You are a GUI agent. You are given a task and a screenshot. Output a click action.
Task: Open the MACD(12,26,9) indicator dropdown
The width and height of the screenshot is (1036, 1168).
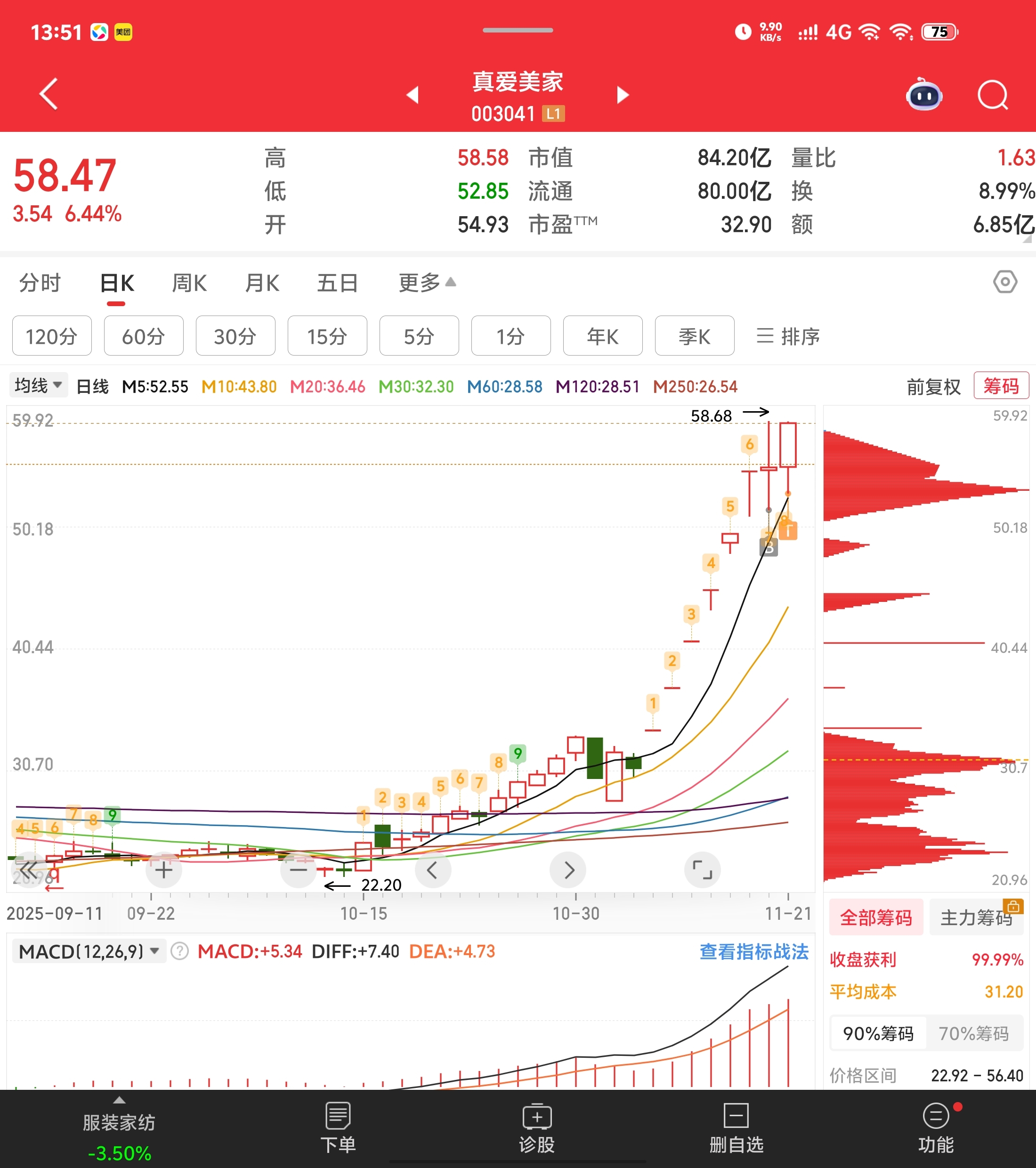89,951
